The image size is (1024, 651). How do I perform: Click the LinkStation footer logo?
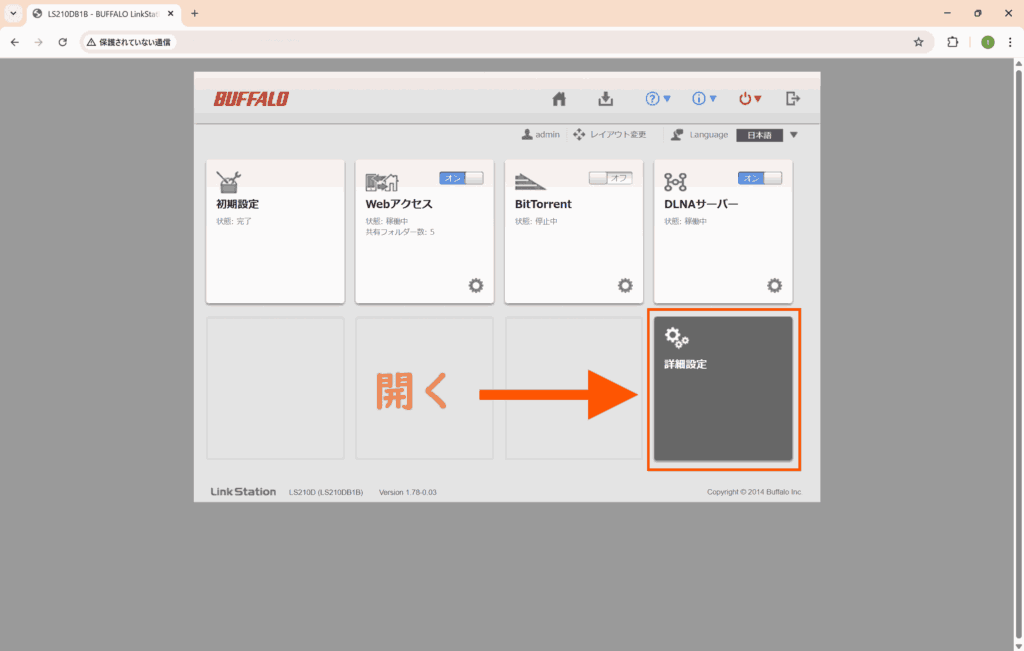pos(243,492)
